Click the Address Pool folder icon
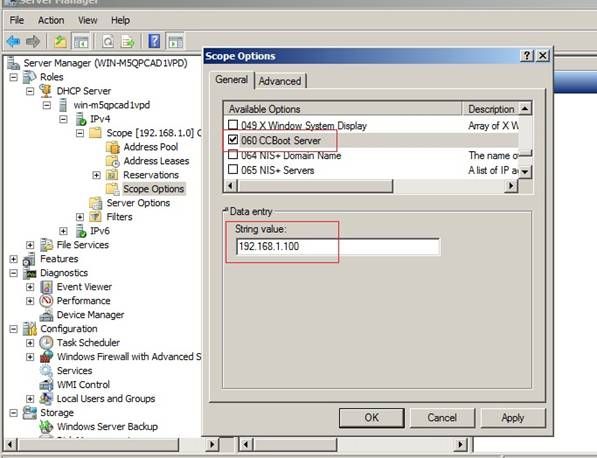The image size is (597, 458). (113, 147)
